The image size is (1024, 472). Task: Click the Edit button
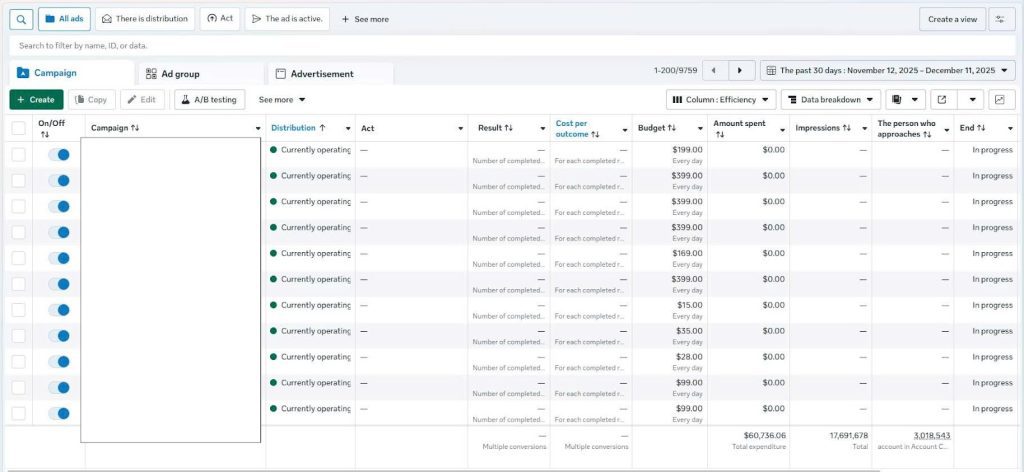[142, 100]
